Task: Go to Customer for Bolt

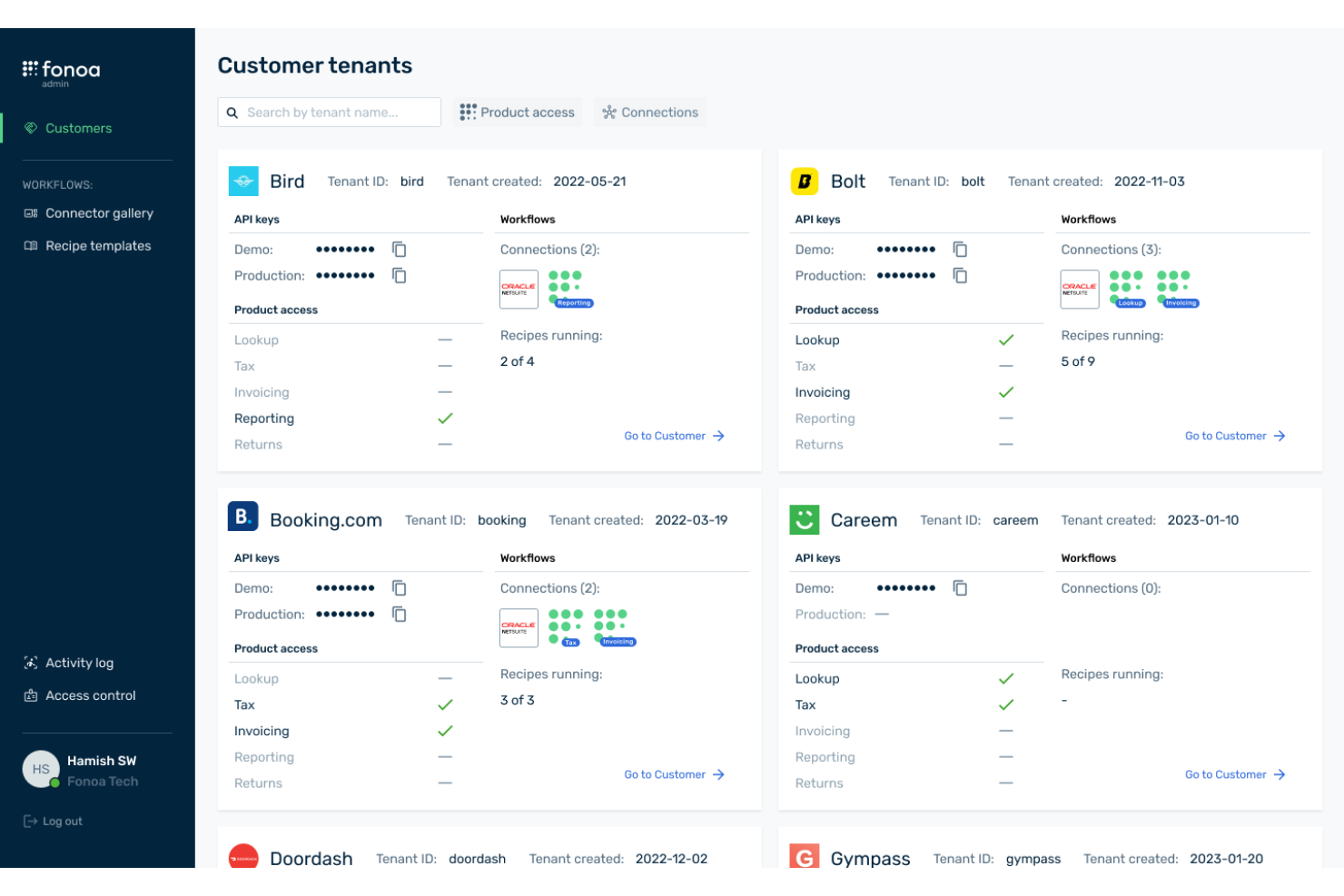Action: pos(1236,436)
